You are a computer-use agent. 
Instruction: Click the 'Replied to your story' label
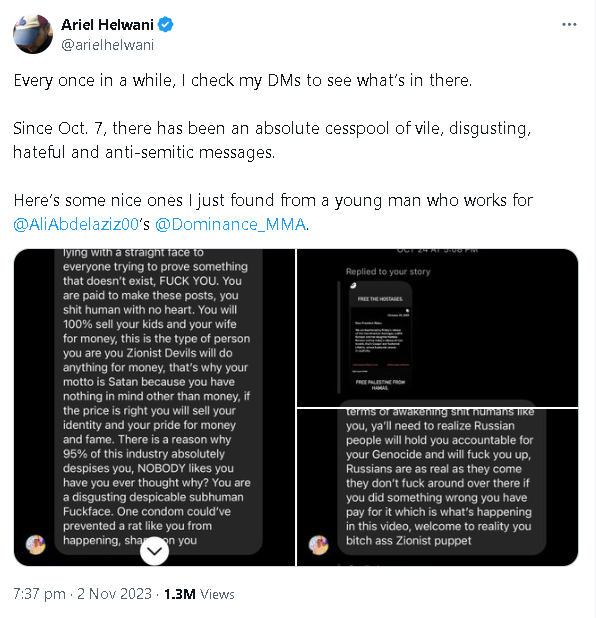coord(388,271)
